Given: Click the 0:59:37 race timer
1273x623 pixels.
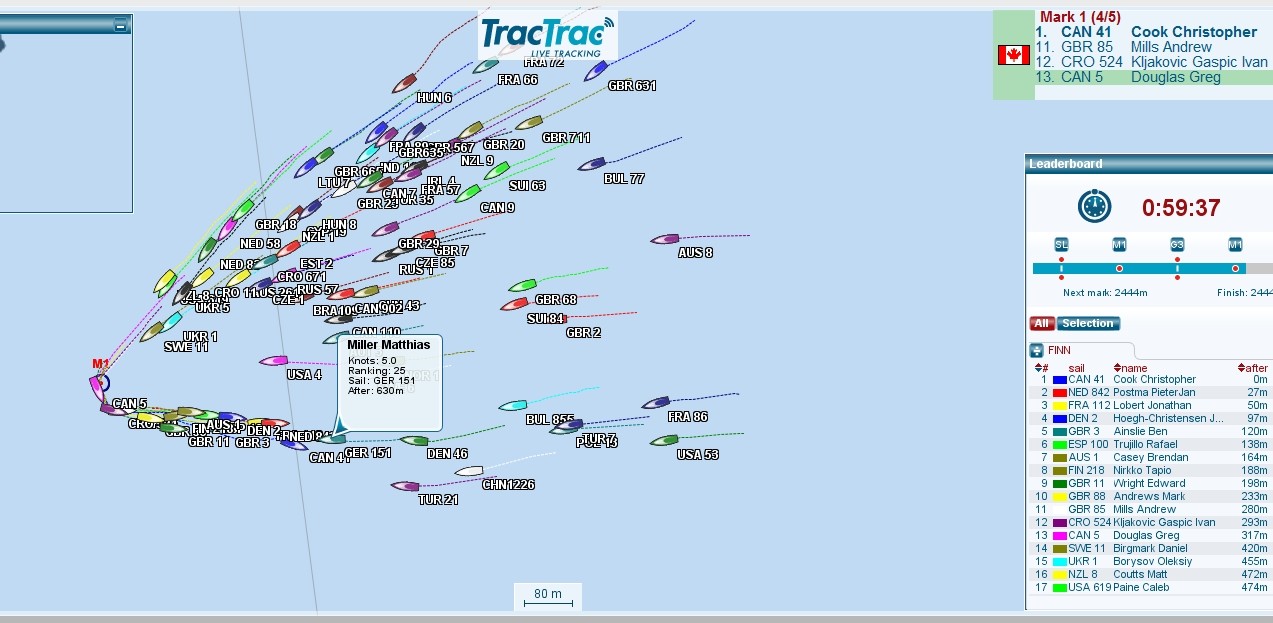Looking at the screenshot, I should 1181,208.
